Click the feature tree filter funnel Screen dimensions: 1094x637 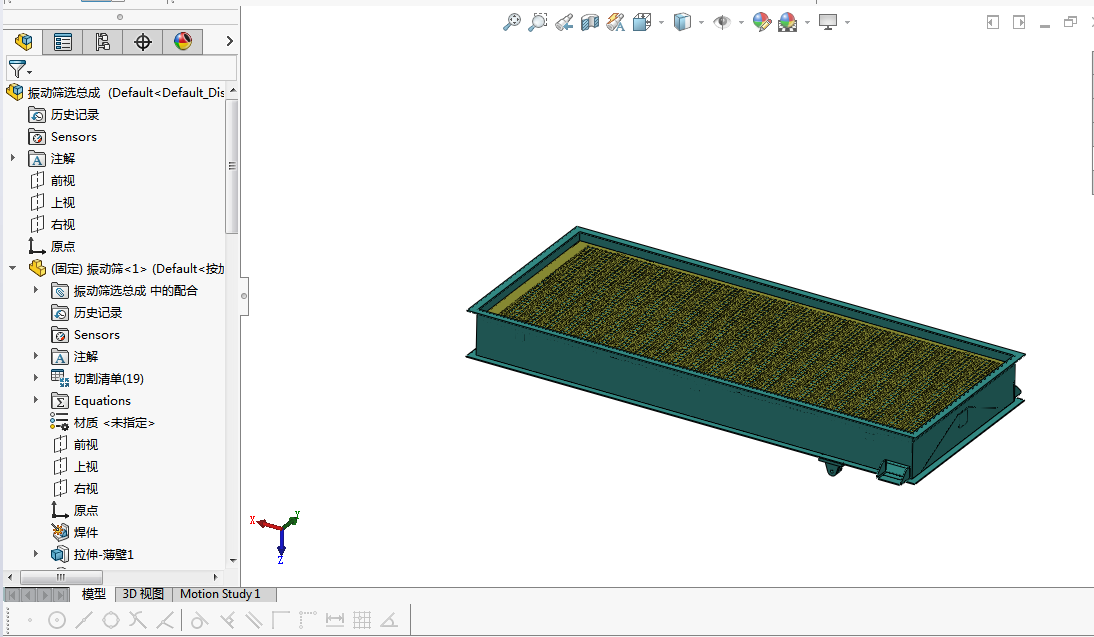(19, 68)
